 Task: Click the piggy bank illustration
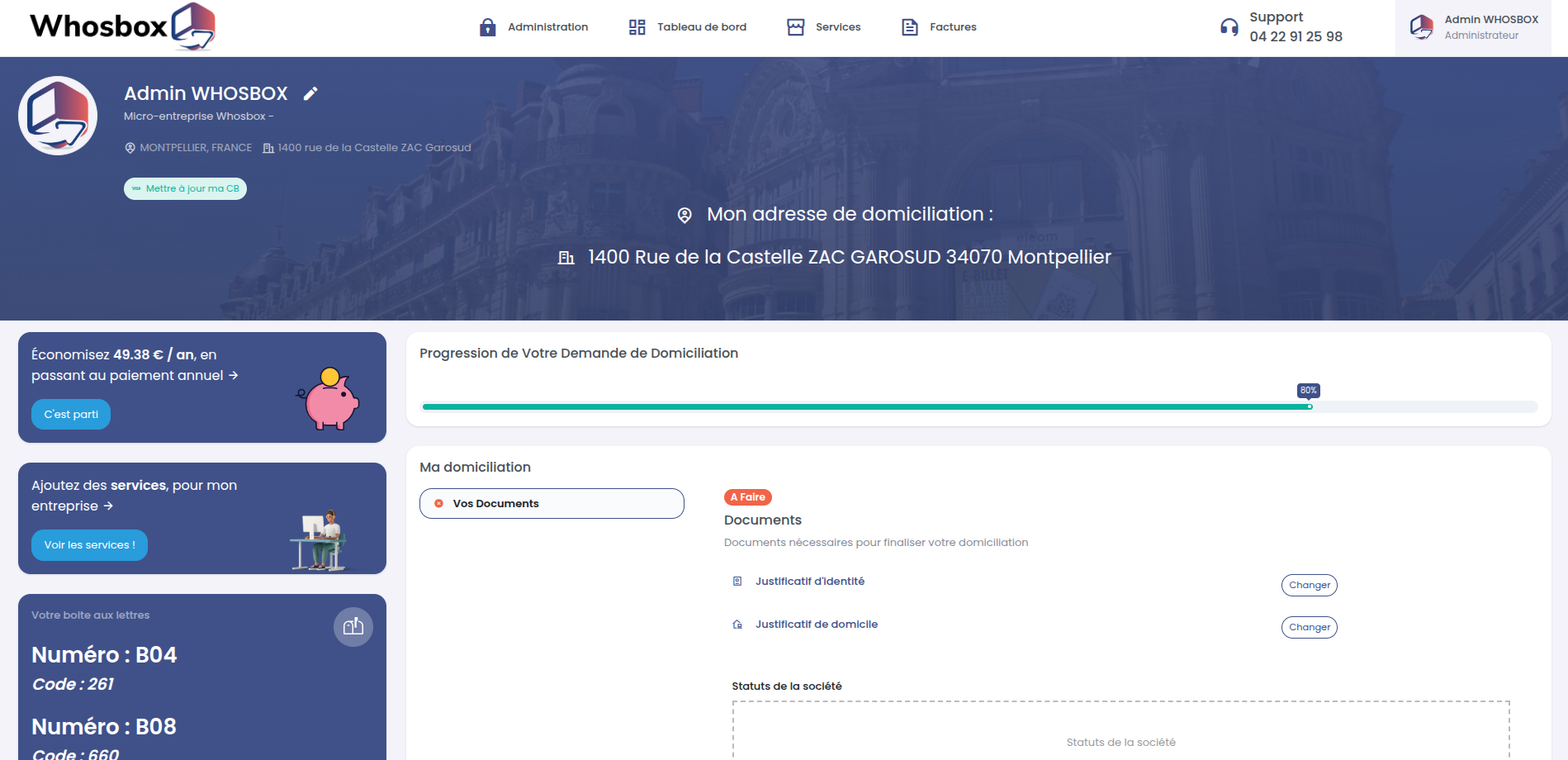[x=329, y=399]
